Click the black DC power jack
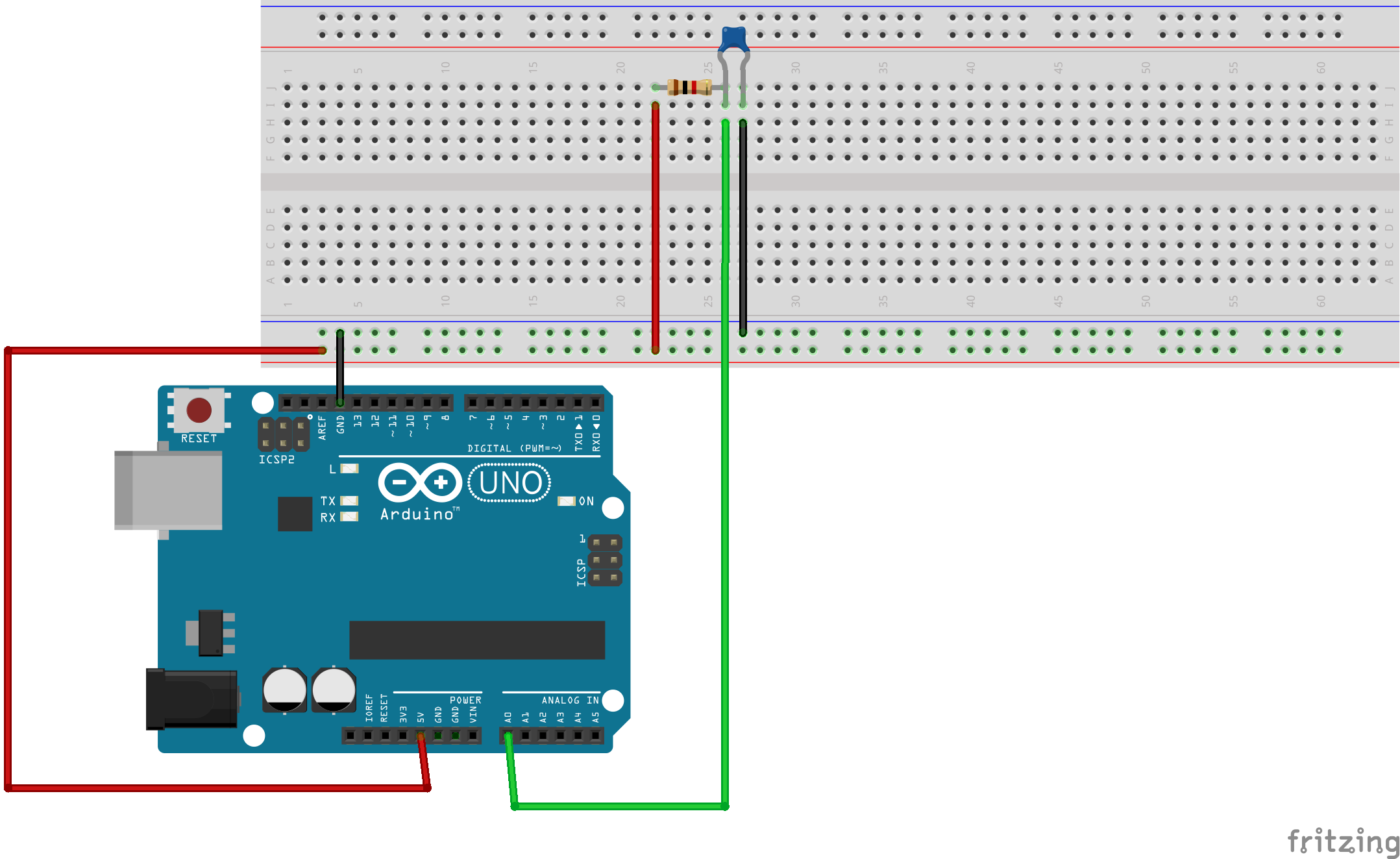This screenshot has width=1400, height=859. (x=191, y=699)
